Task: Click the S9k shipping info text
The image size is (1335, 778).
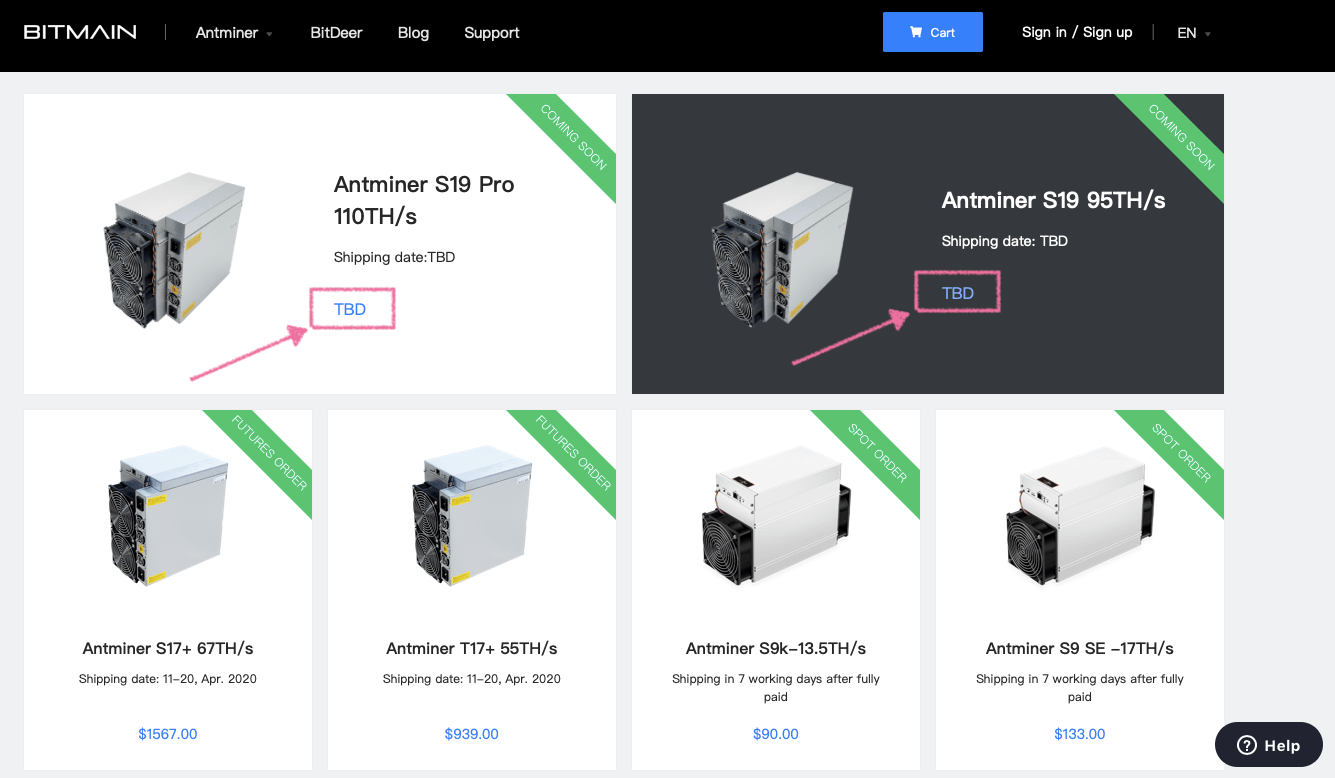Action: [x=776, y=688]
